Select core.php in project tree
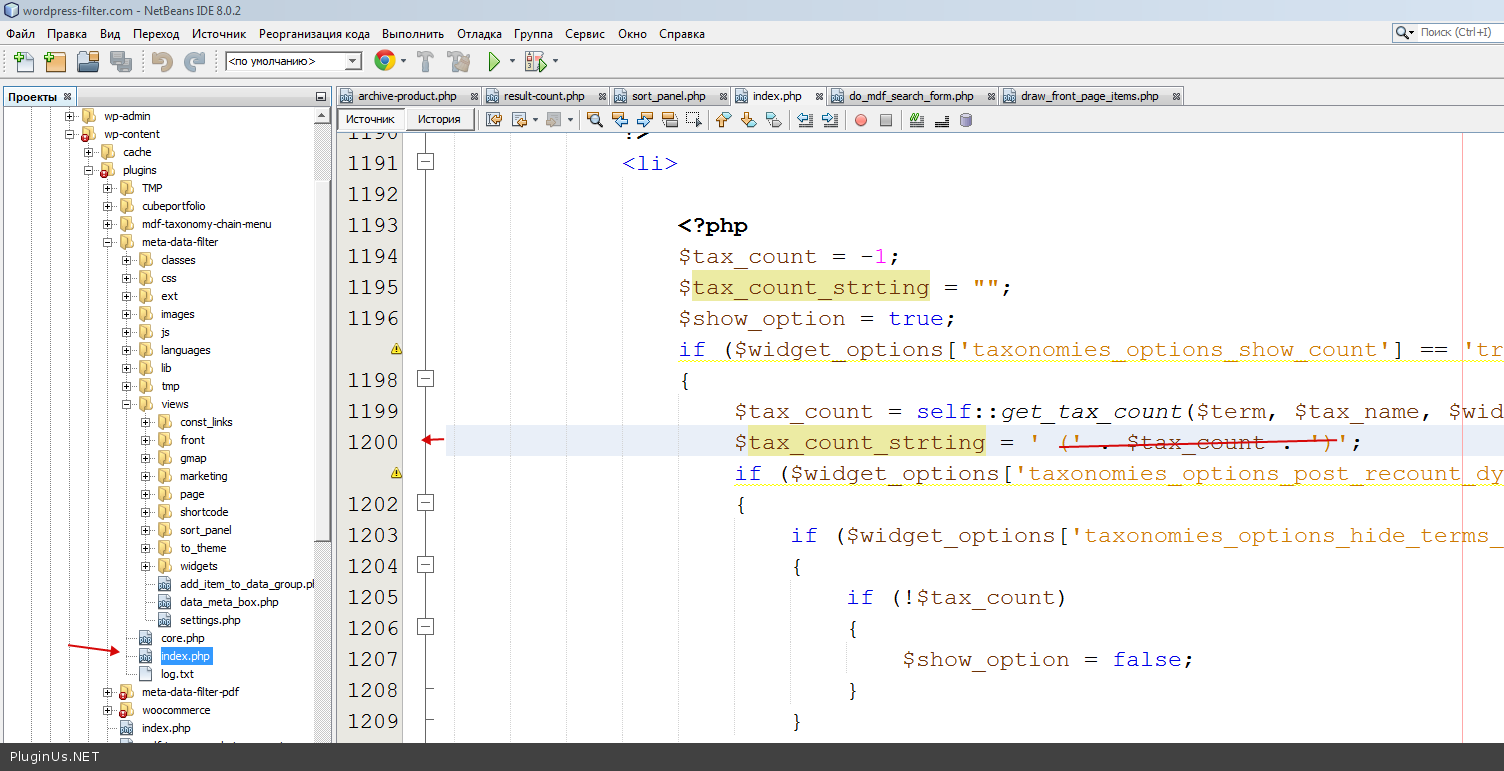 pyautogui.click(x=182, y=638)
